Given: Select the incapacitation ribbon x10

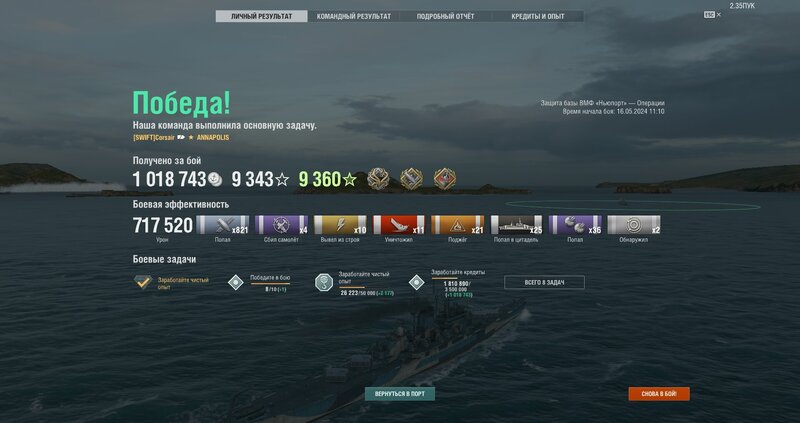Looking at the screenshot, I should pos(340,225).
